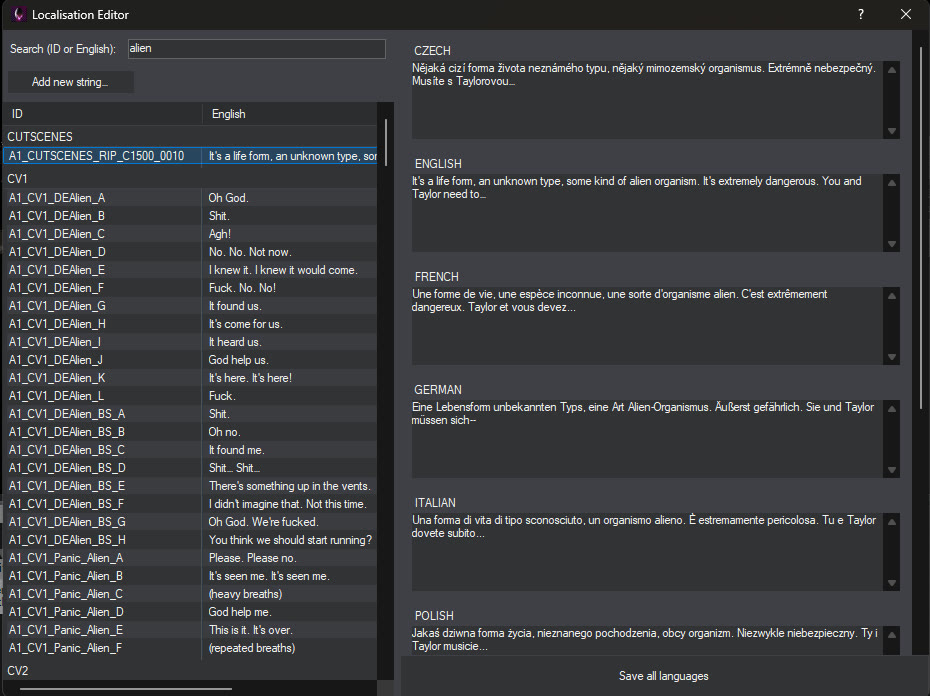Close the Localisation Editor window

point(906,14)
